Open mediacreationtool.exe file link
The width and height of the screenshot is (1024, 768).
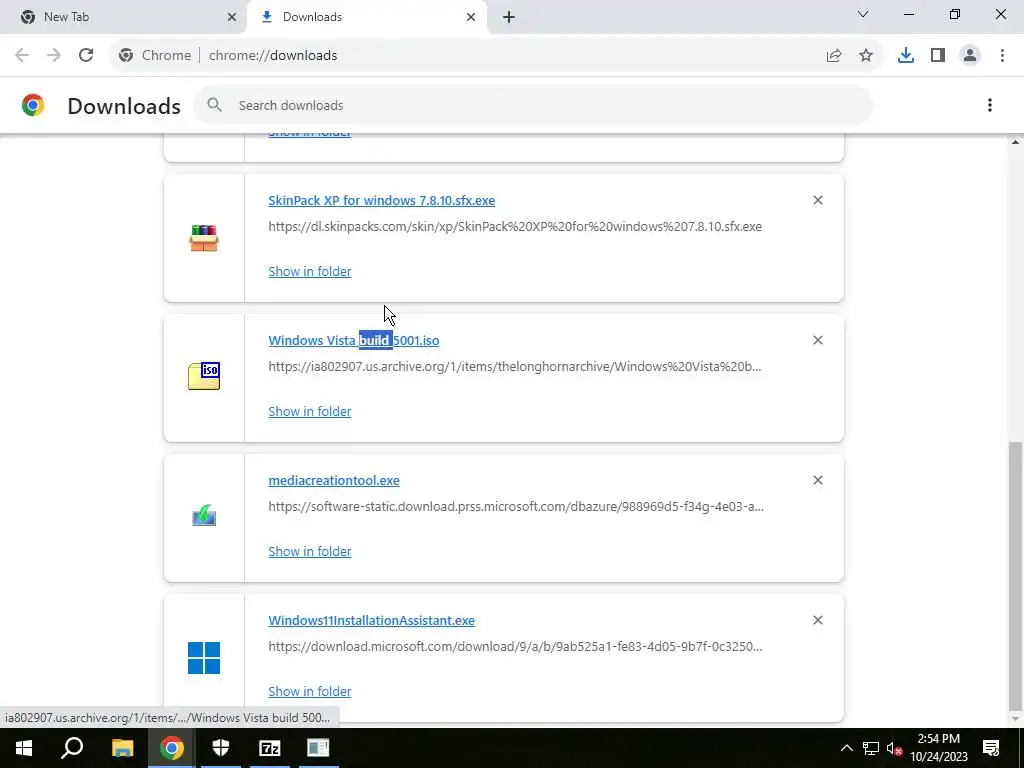(x=334, y=480)
